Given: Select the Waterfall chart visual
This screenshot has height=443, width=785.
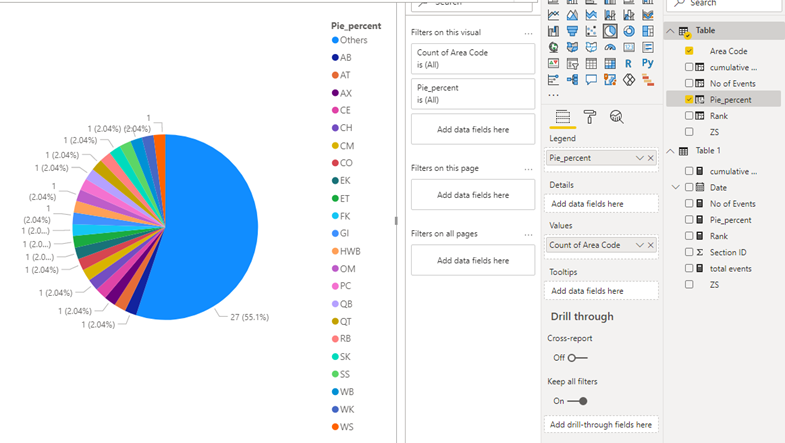Looking at the screenshot, I should pos(553,31).
